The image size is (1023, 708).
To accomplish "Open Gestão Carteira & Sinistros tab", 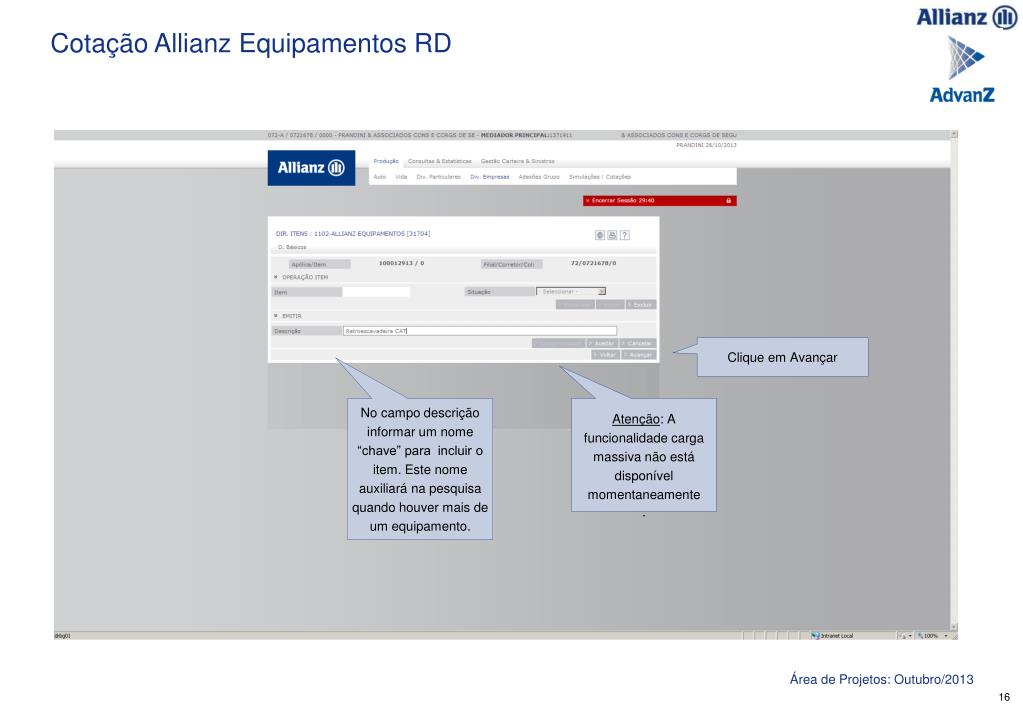I will [518, 161].
